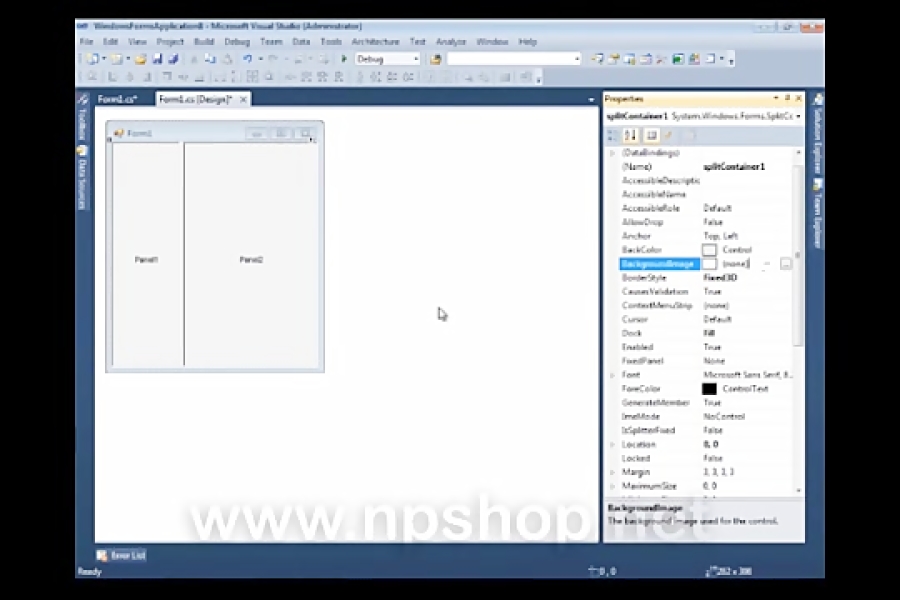This screenshot has width=900, height=600.
Task: Open the Debug configuration dropdown
Action: [415, 59]
